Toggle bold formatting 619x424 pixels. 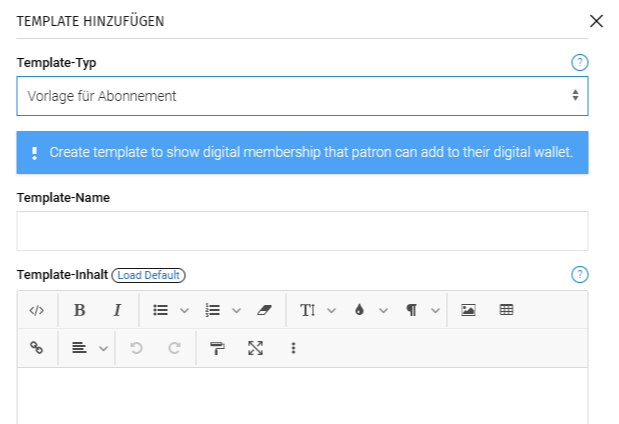[79, 310]
